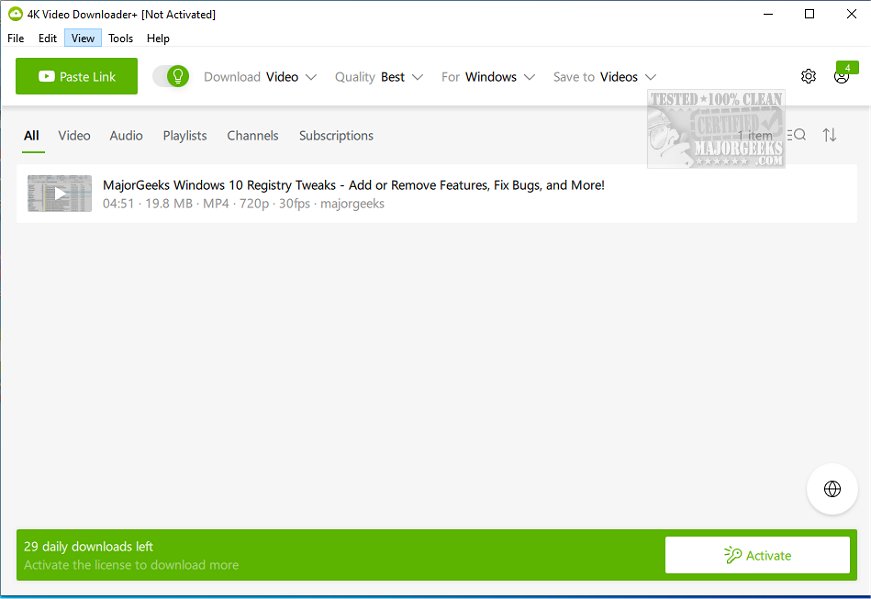Switch to the Subscriptions tab

tap(336, 135)
